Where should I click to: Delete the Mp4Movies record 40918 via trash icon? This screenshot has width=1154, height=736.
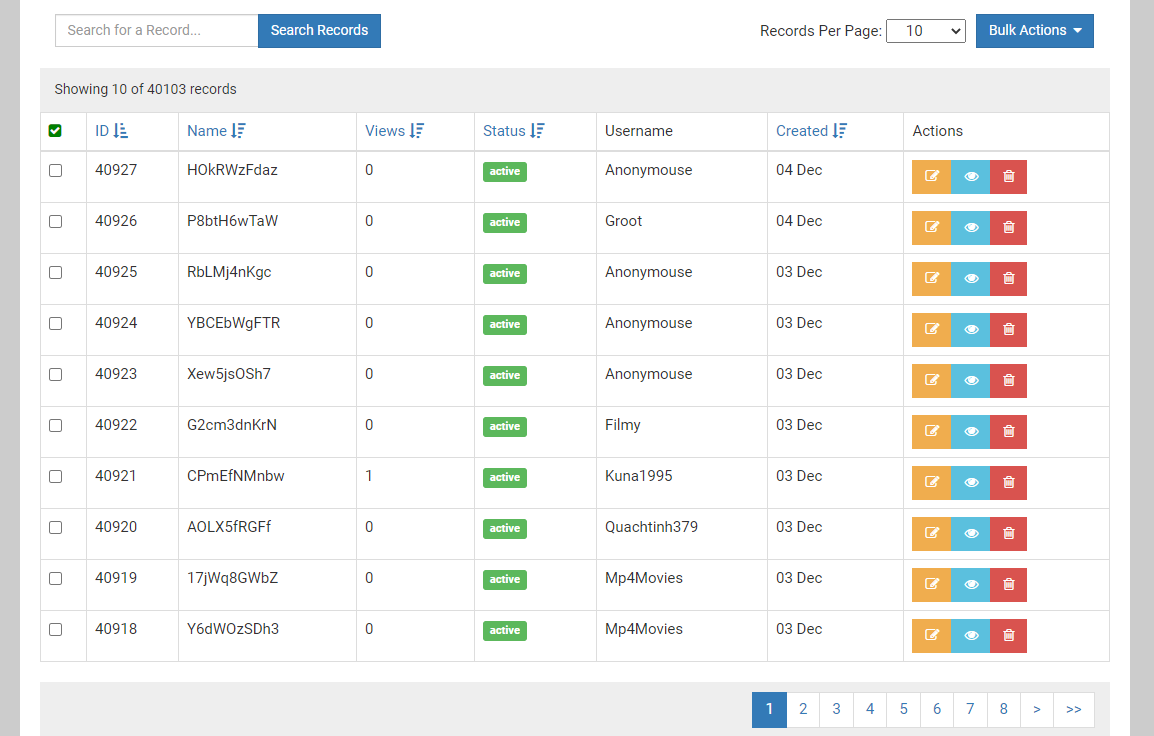coord(1008,635)
